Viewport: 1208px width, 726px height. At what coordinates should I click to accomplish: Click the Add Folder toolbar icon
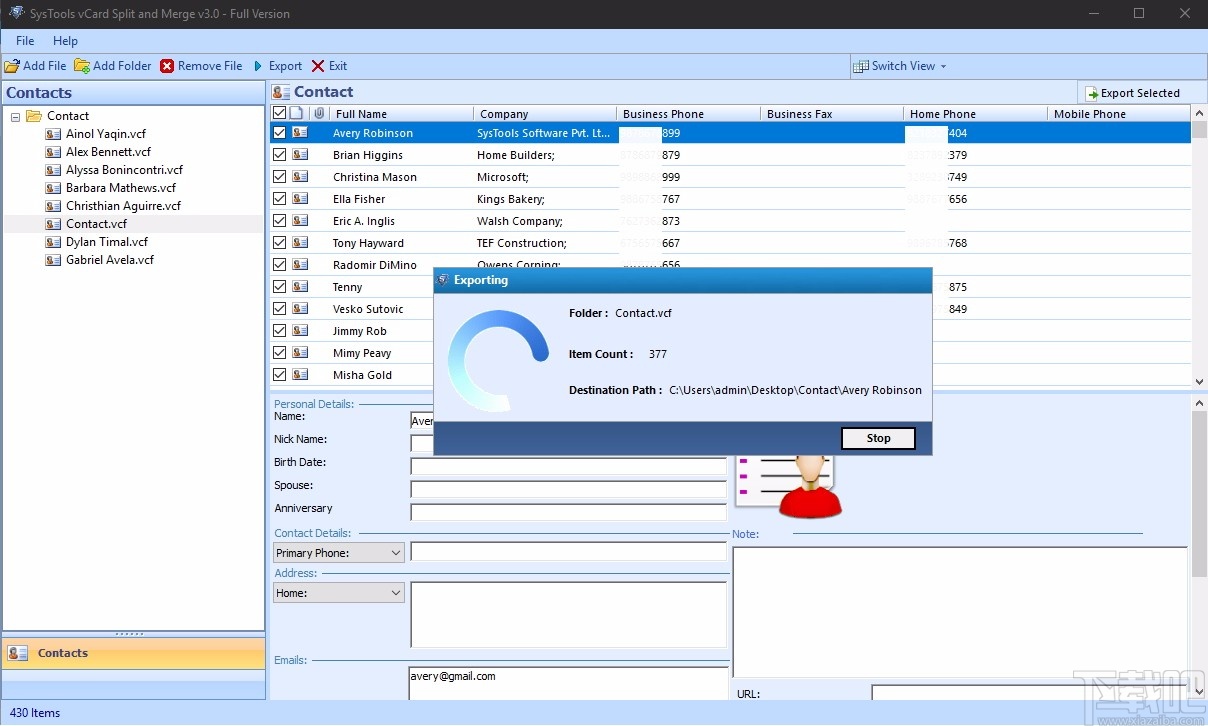(x=82, y=66)
